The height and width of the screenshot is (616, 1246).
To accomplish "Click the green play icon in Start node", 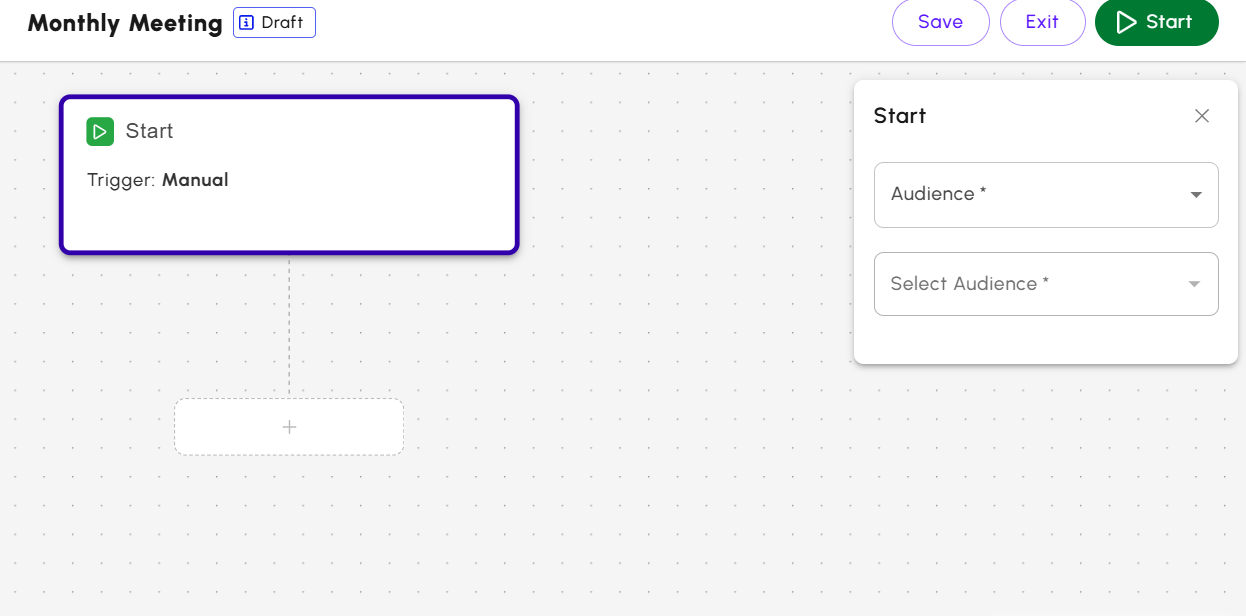I will coord(100,131).
